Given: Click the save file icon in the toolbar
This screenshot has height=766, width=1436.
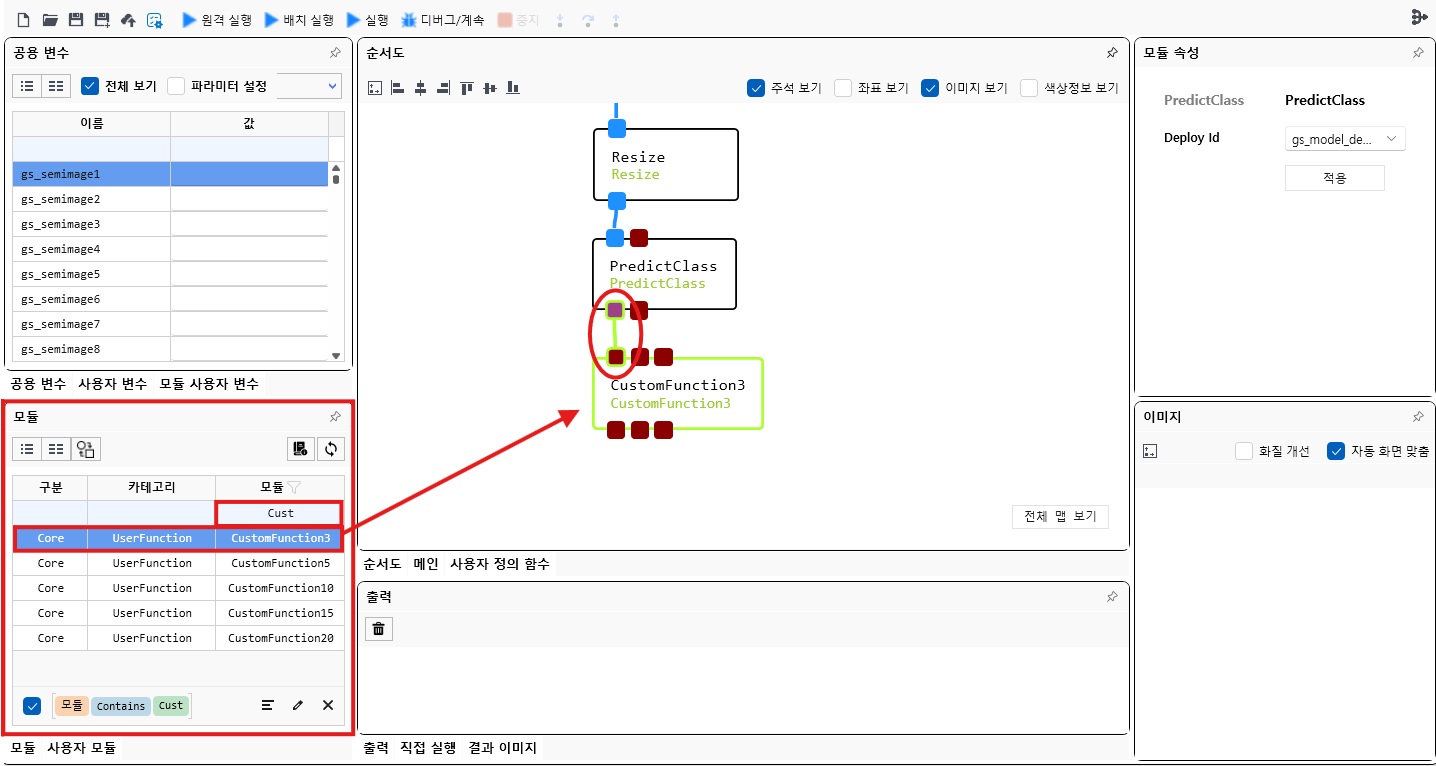Looking at the screenshot, I should pyautogui.click(x=75, y=17).
